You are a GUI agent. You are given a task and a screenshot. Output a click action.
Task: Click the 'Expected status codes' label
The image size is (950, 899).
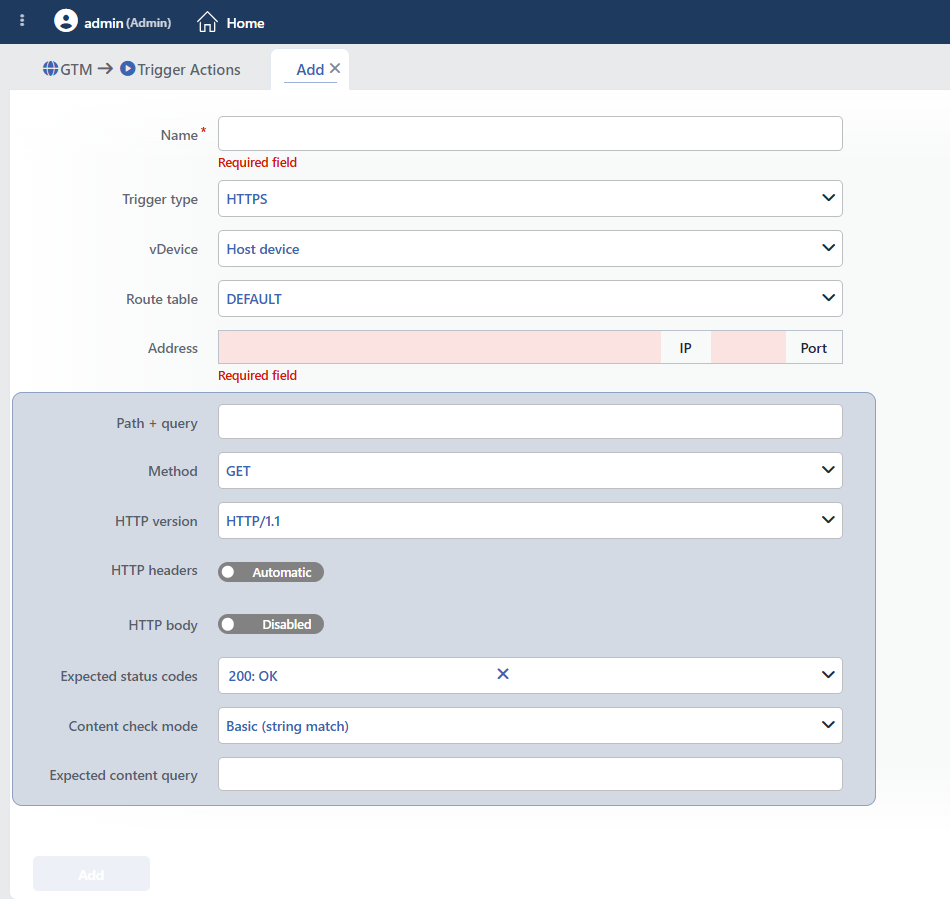pyautogui.click(x=129, y=676)
